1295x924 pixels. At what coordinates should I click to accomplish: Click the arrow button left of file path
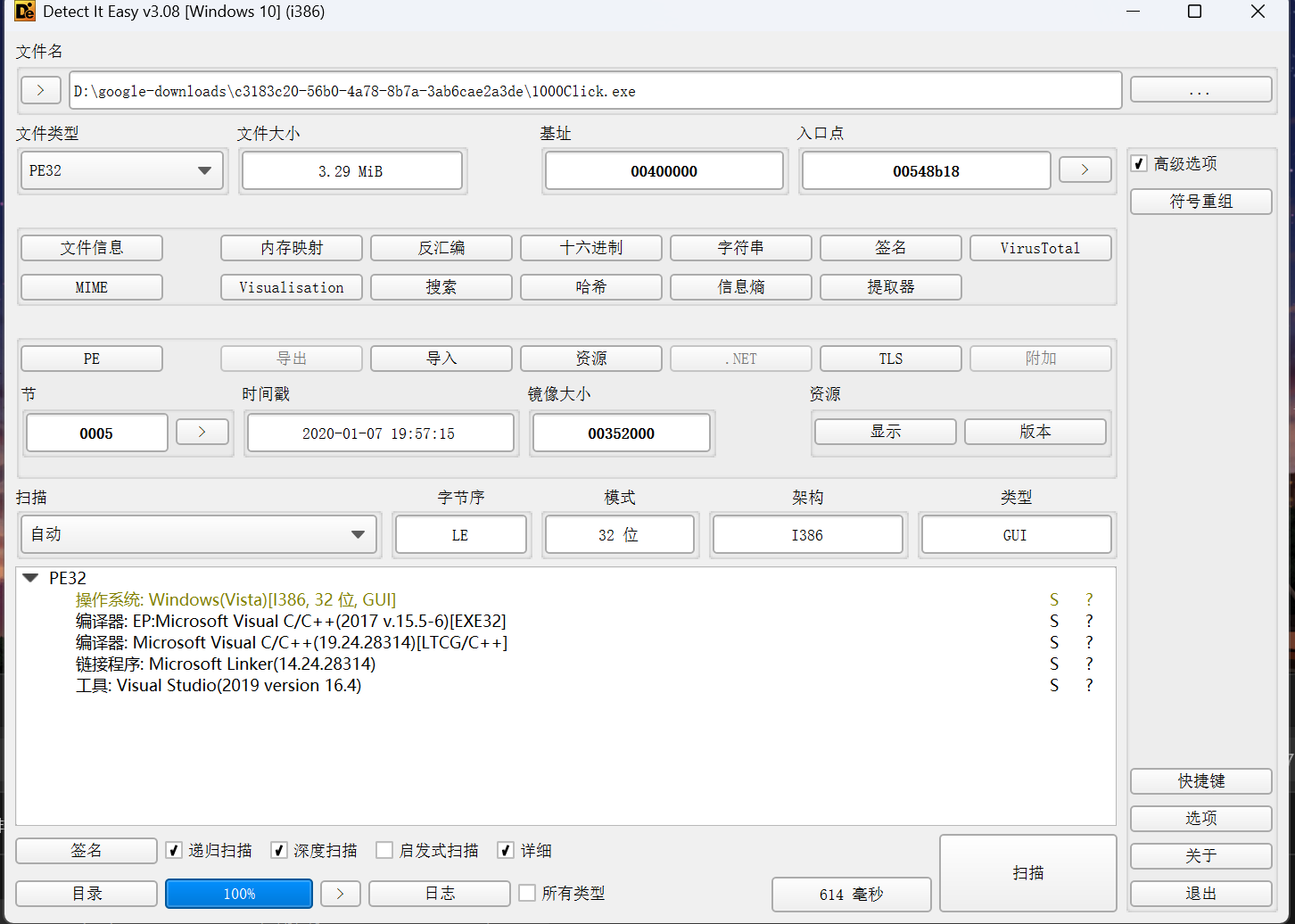[40, 90]
